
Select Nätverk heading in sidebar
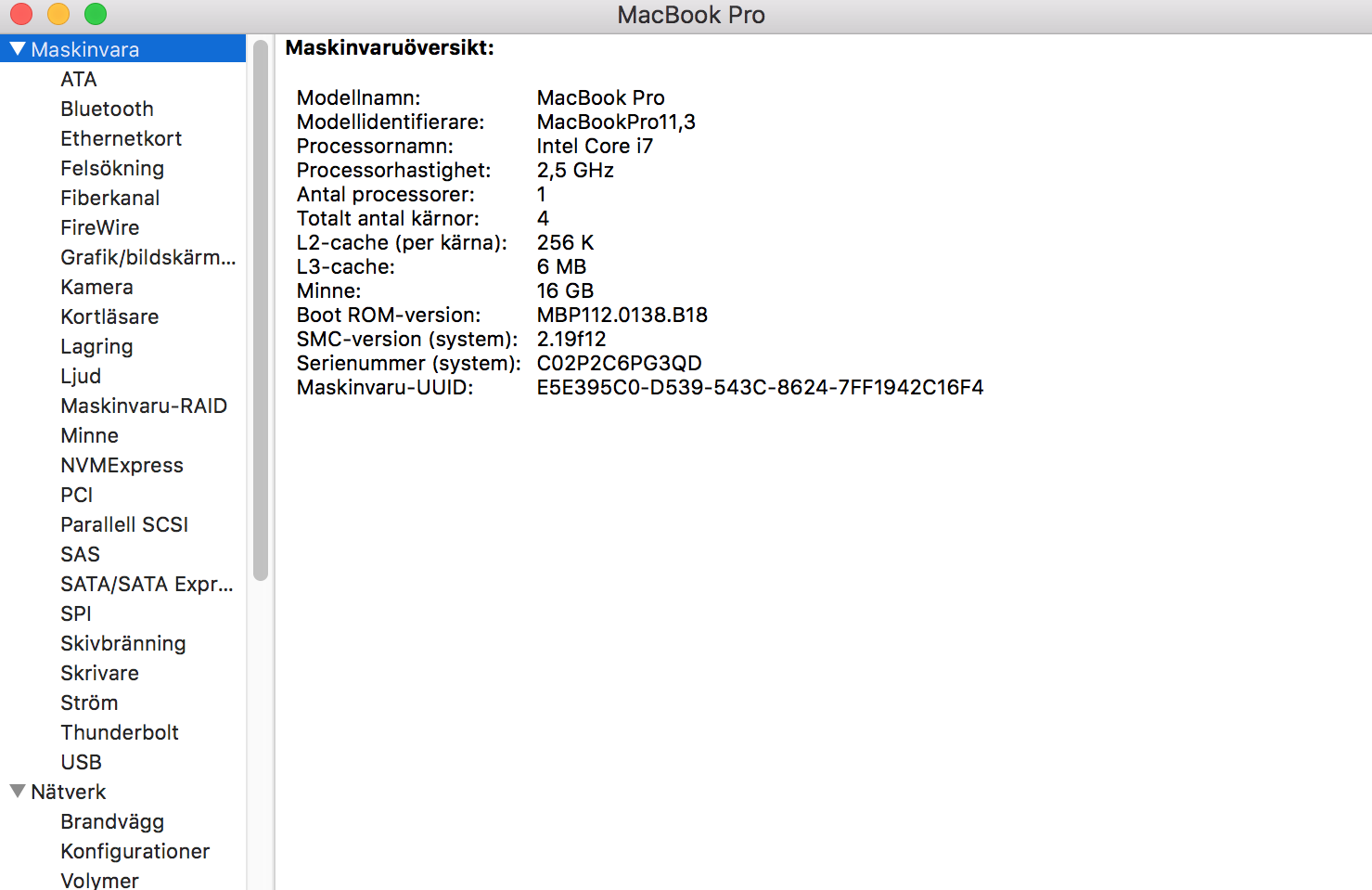coord(69,792)
